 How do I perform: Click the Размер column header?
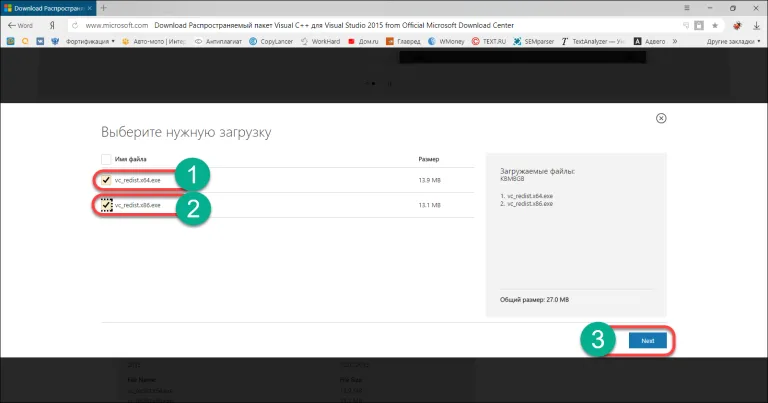click(x=429, y=159)
